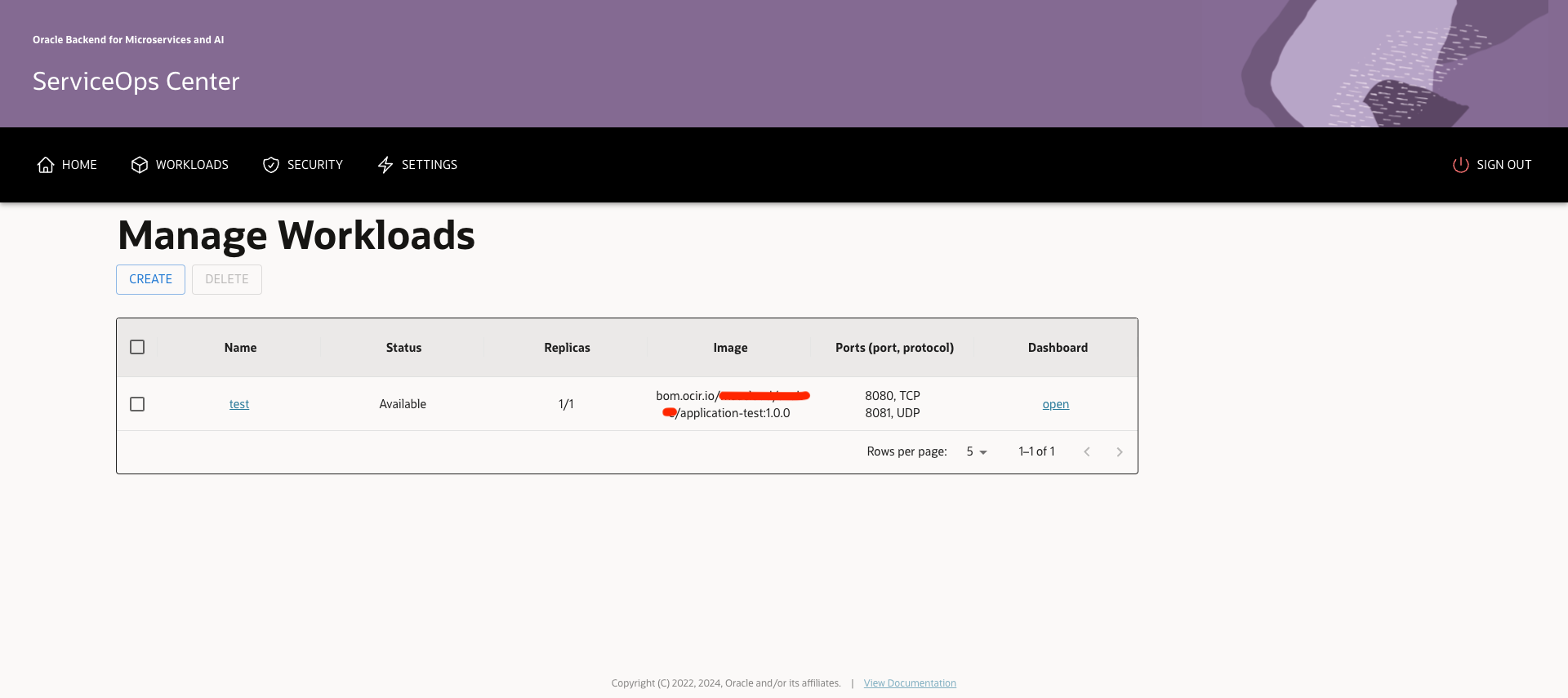Open the test workload link

click(x=239, y=404)
